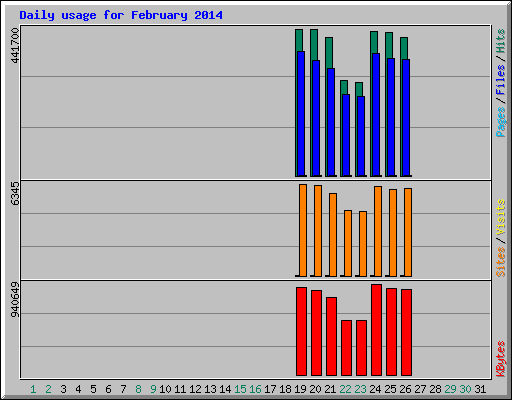
Task: Click the blue Files bar for day 26
Action: pyautogui.click(x=406, y=117)
